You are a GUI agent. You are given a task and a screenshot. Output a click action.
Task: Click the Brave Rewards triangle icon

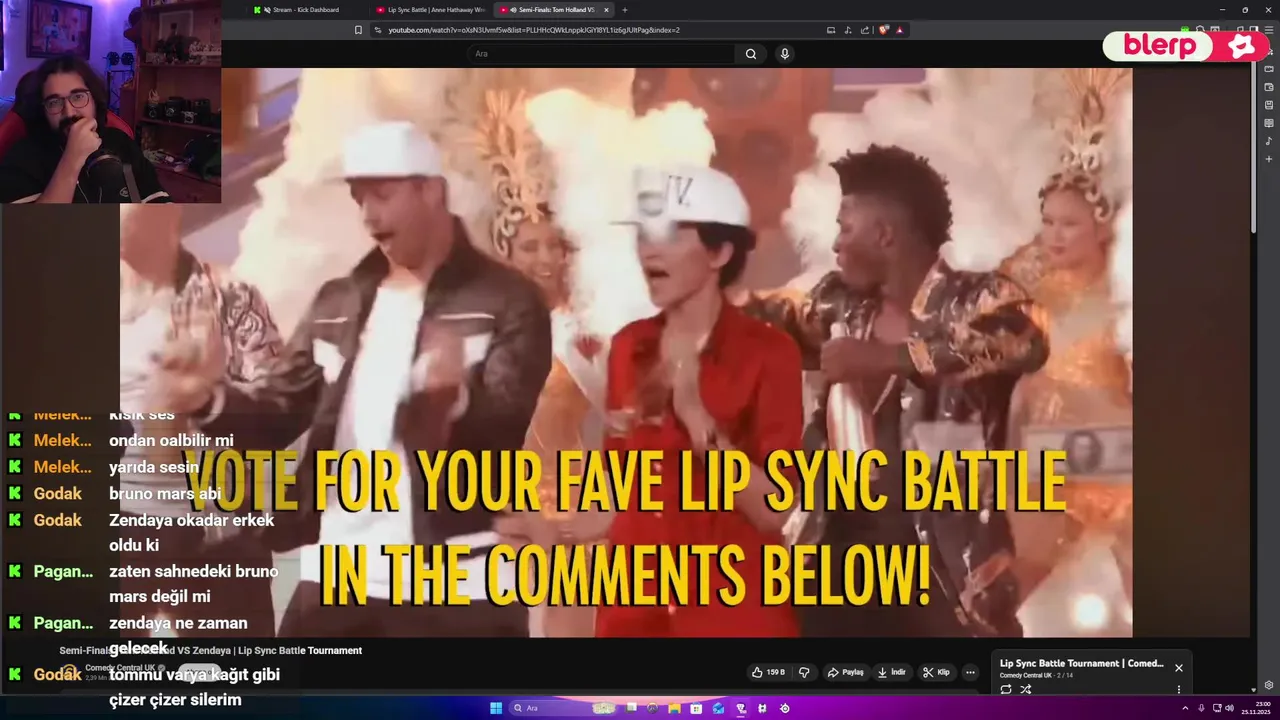[x=899, y=30]
